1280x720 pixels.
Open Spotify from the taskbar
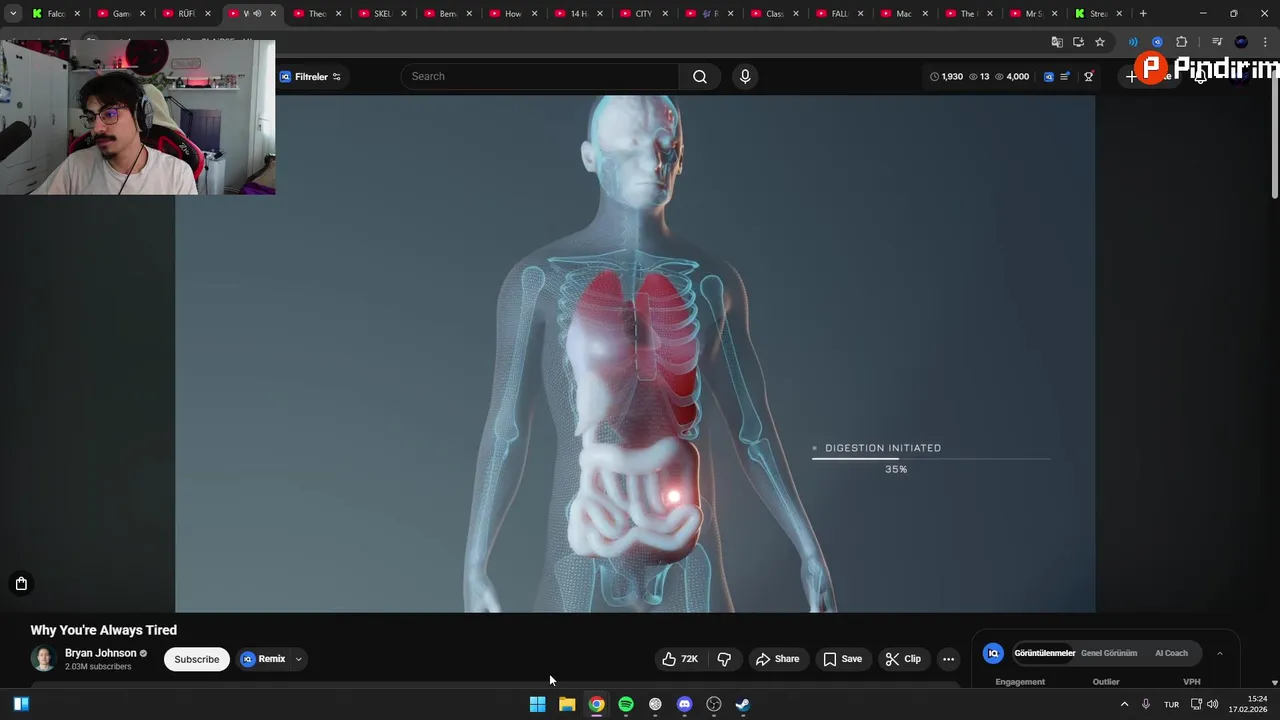coord(626,704)
